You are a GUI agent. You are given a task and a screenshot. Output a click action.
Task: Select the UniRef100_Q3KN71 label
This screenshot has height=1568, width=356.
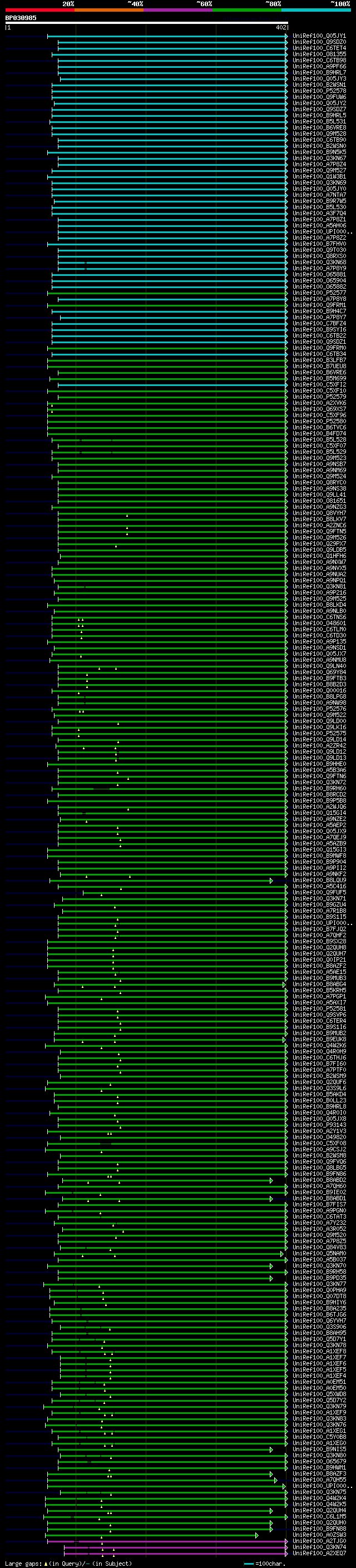[x=319, y=898]
